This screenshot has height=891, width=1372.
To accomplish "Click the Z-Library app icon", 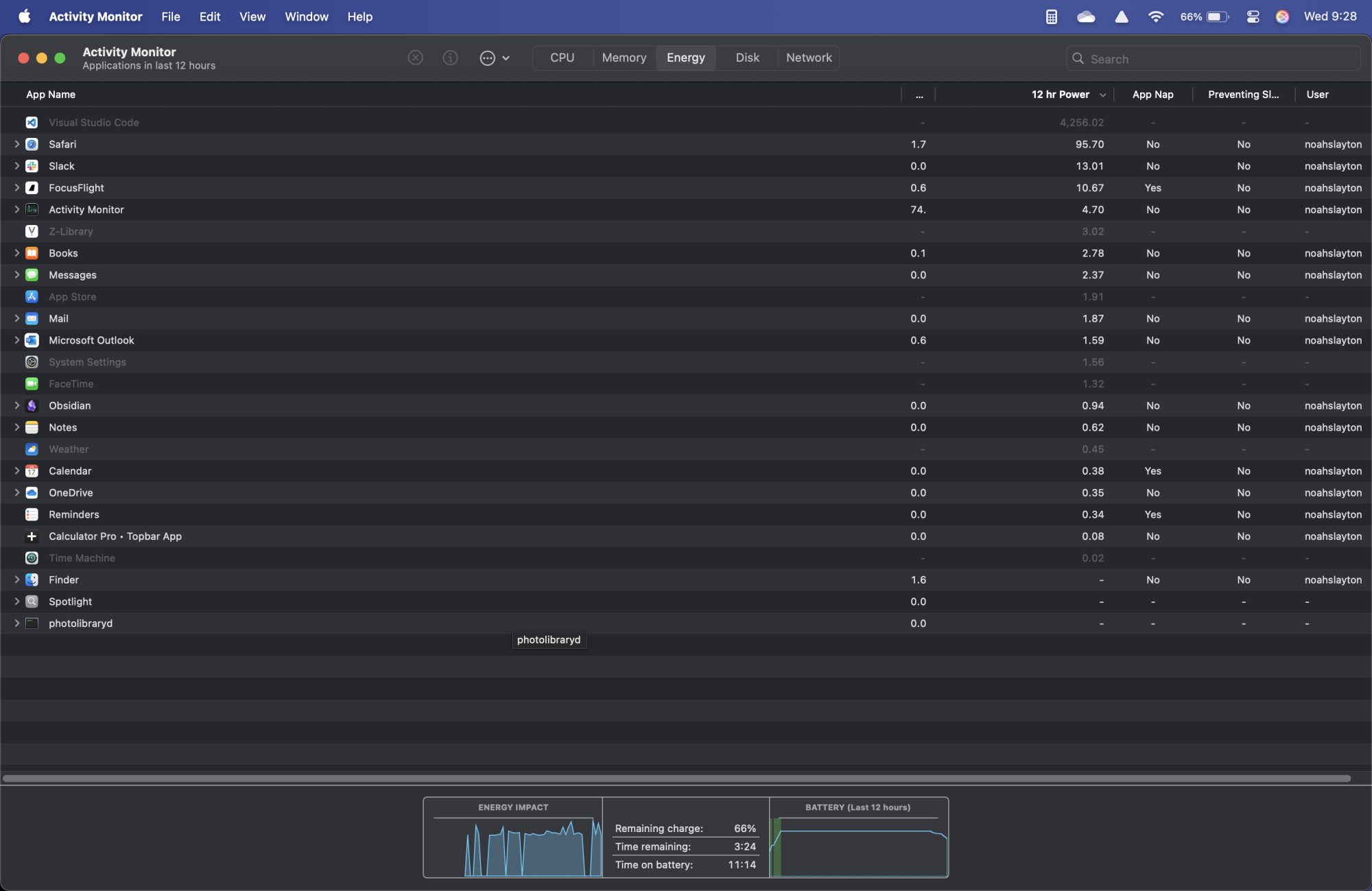I will point(32,231).
